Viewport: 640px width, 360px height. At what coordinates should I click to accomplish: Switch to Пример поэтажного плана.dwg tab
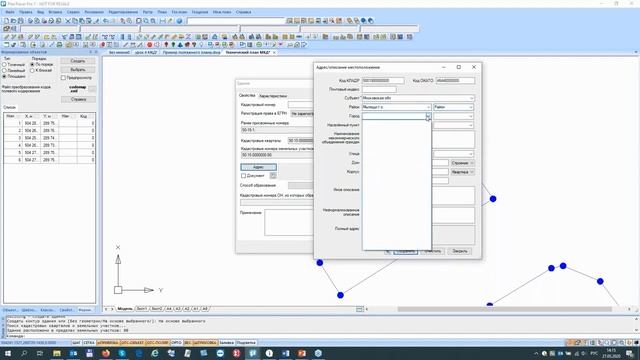point(191,53)
